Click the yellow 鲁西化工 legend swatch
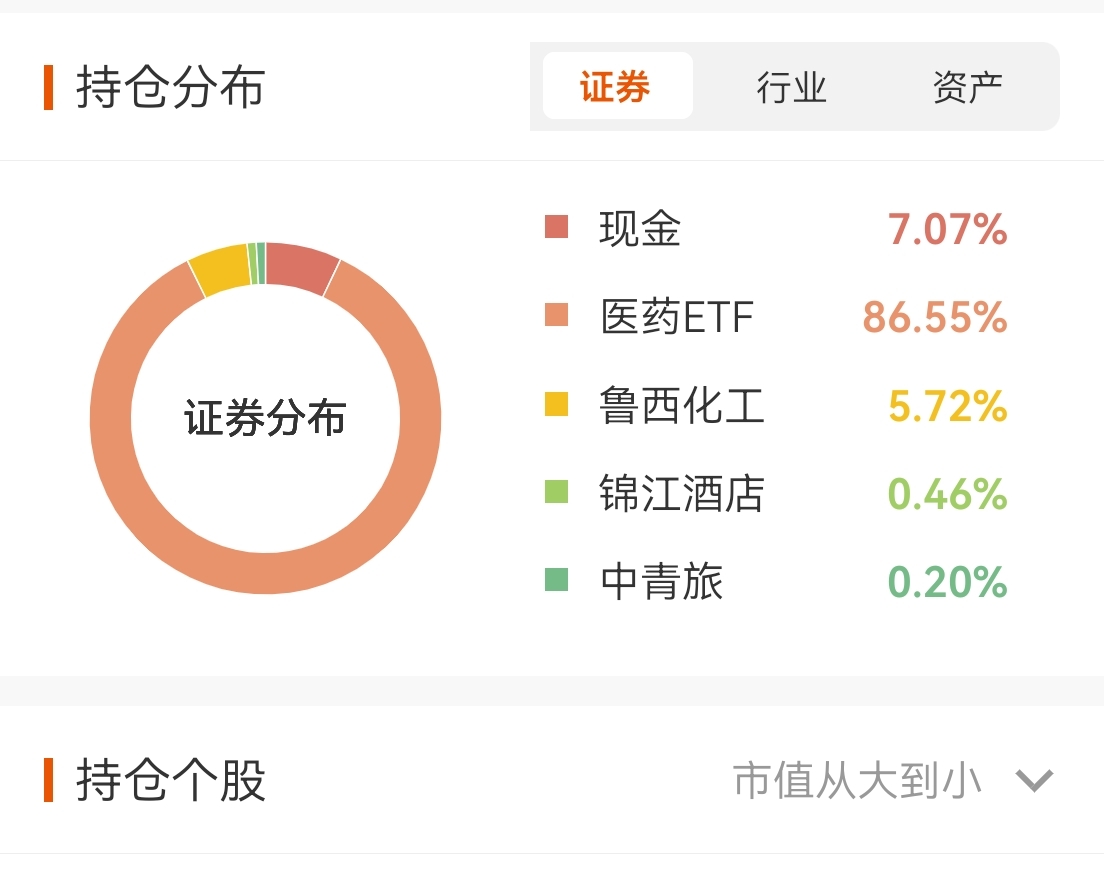This screenshot has height=889, width=1104. [x=556, y=403]
